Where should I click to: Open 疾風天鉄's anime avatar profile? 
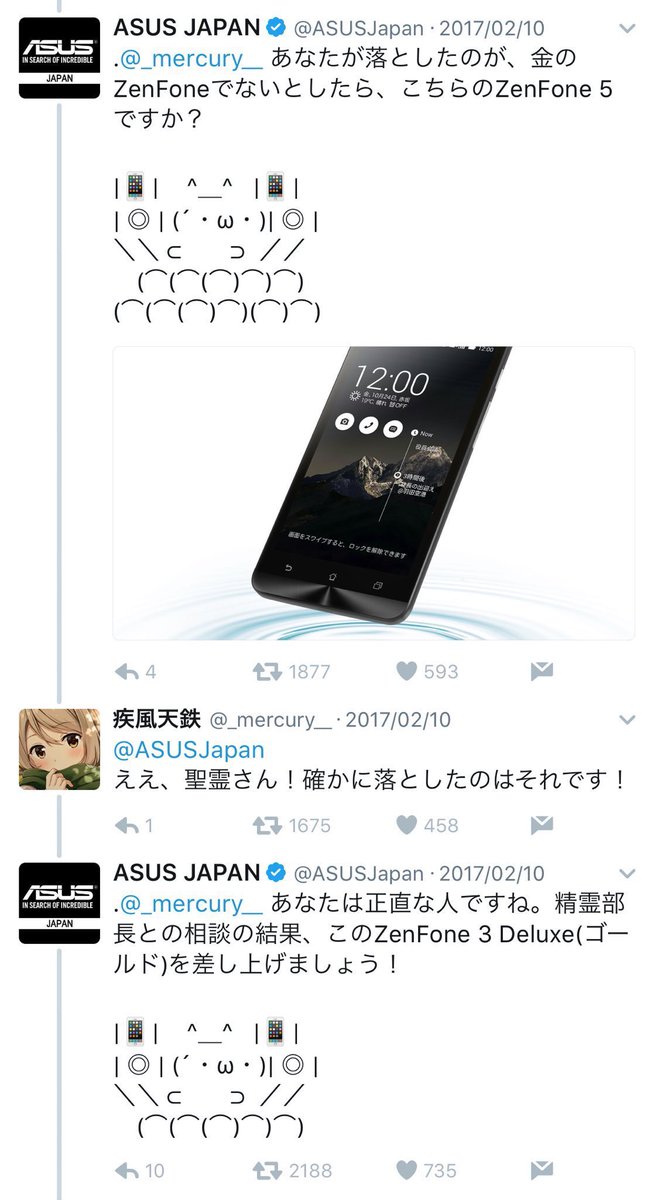(x=60, y=749)
